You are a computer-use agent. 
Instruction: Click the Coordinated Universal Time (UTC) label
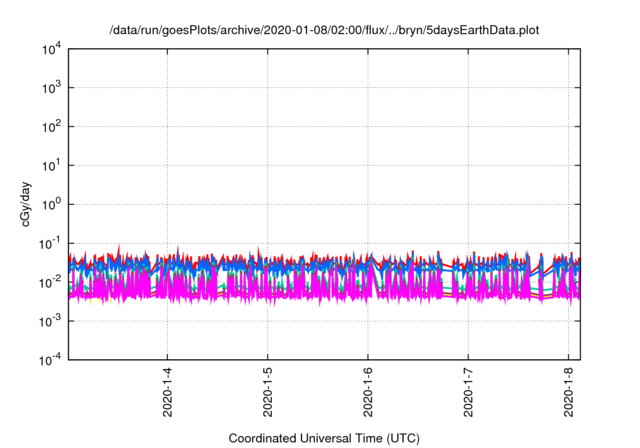point(324,438)
